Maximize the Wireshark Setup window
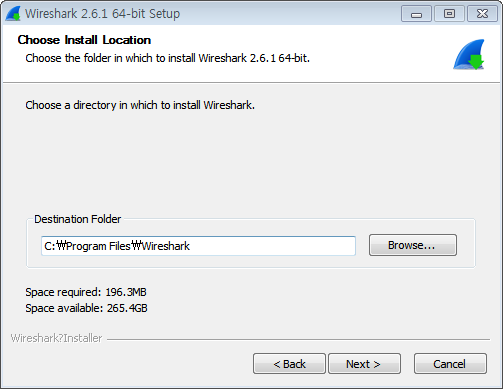Screen dimensions: 503x389 pos(449,14)
